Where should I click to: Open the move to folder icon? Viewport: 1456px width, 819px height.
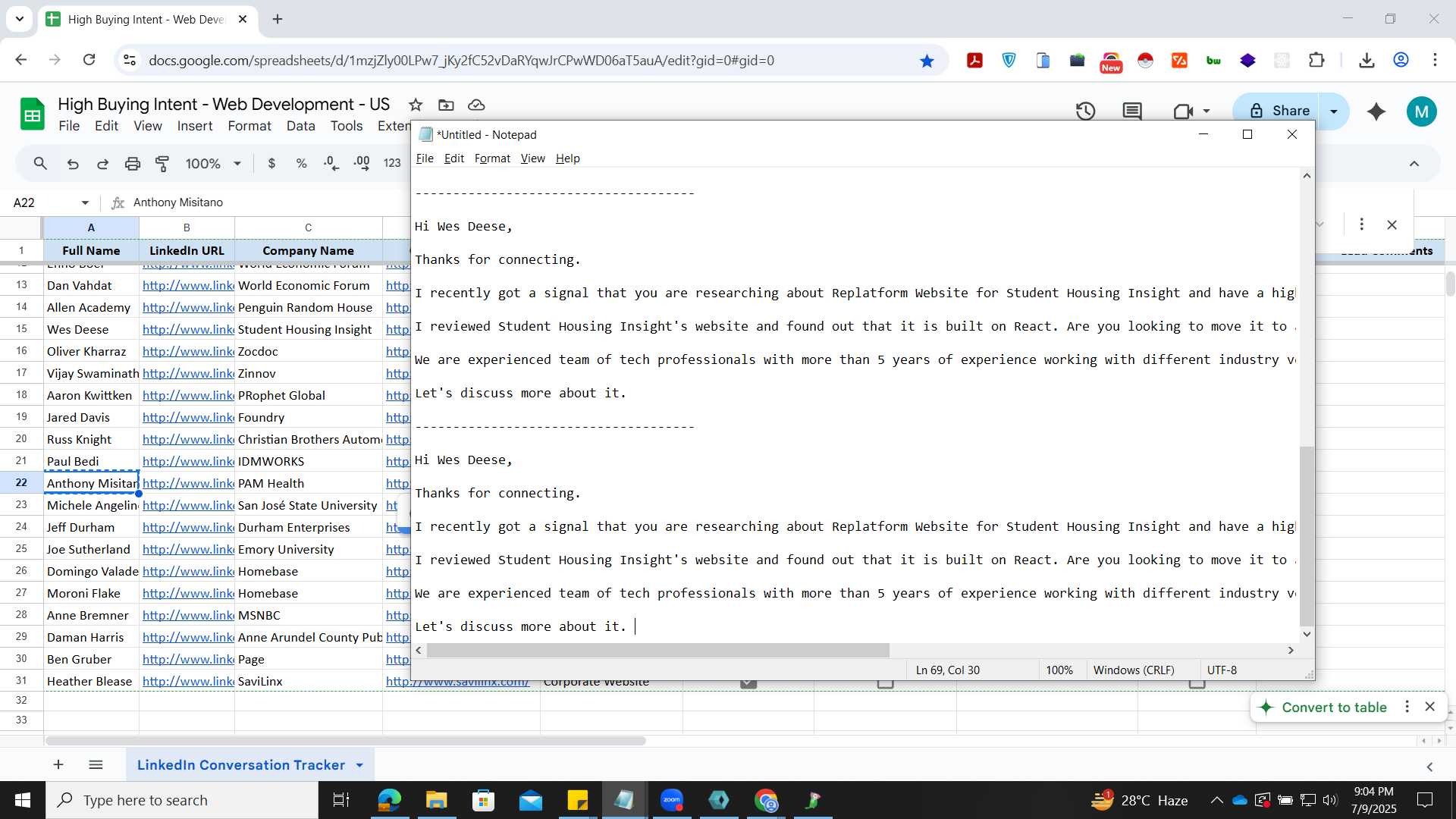pos(446,105)
